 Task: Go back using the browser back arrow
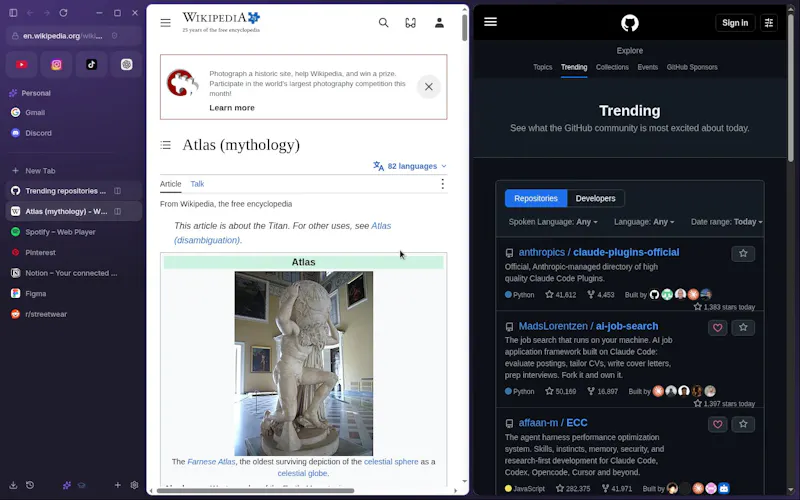click(x=30, y=13)
